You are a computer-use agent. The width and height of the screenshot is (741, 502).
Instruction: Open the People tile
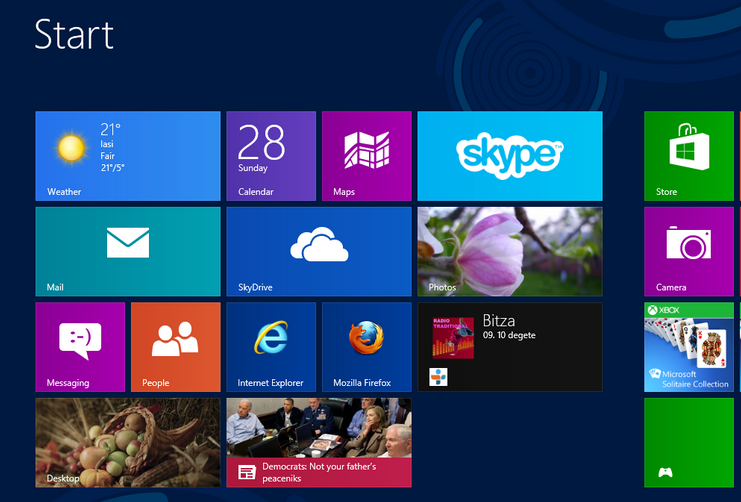tap(176, 347)
